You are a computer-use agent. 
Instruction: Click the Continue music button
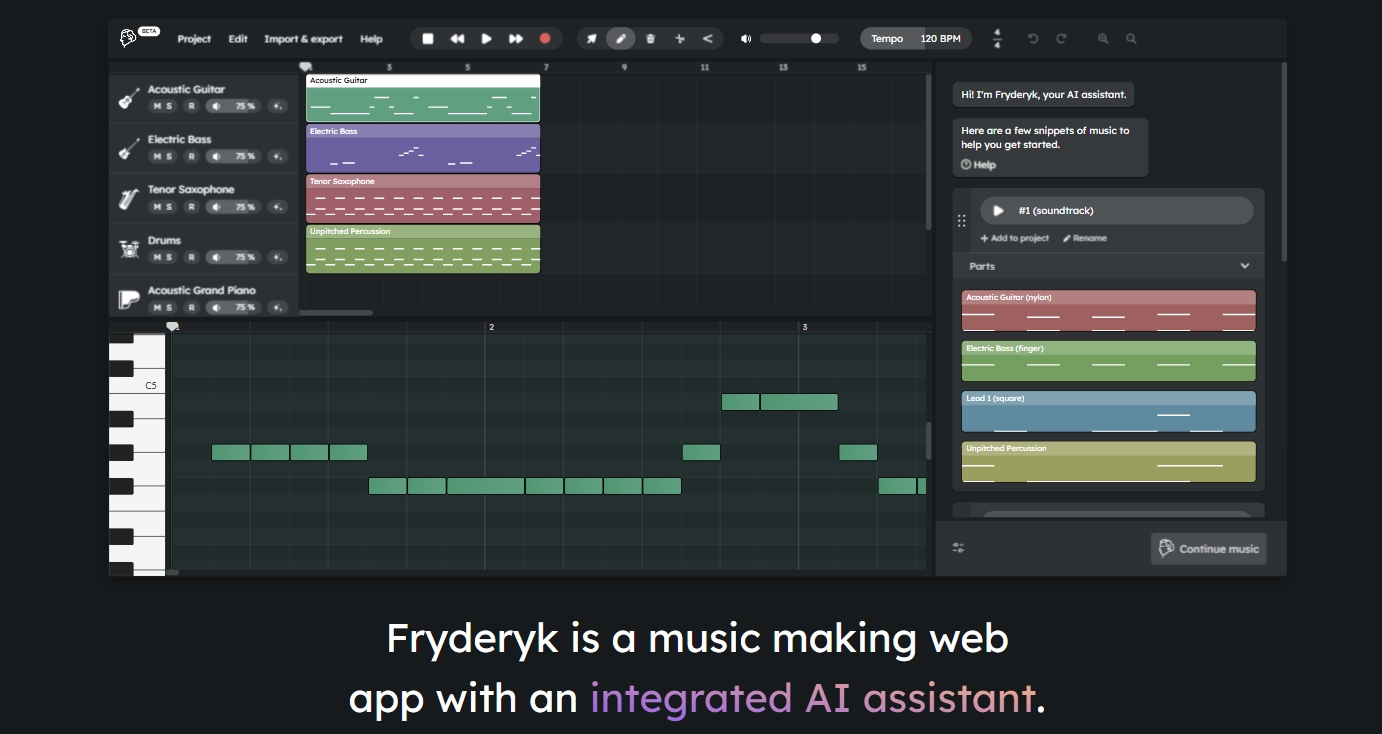1208,548
